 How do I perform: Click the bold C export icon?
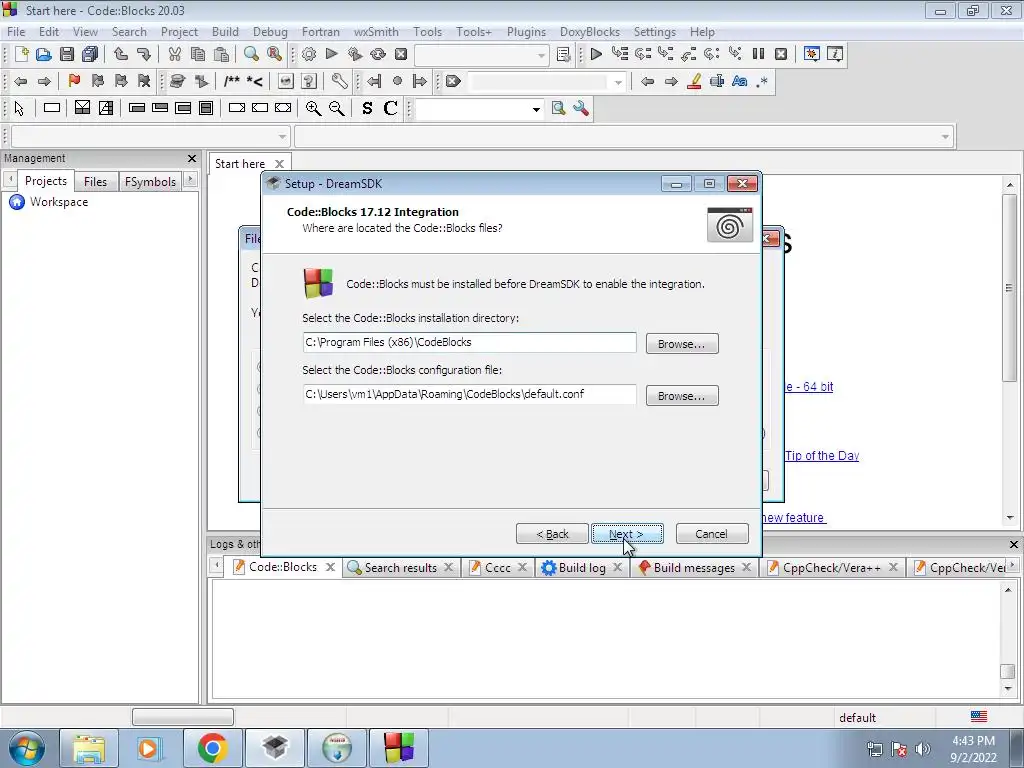[x=391, y=108]
